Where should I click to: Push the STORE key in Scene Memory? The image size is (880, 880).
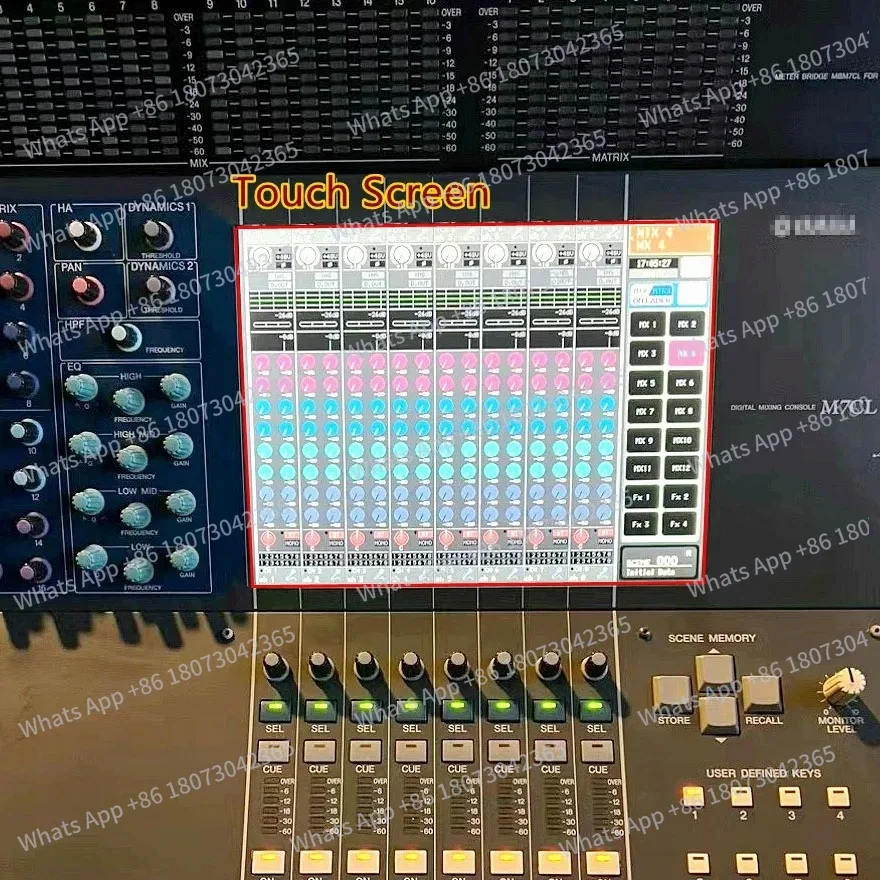[671, 694]
